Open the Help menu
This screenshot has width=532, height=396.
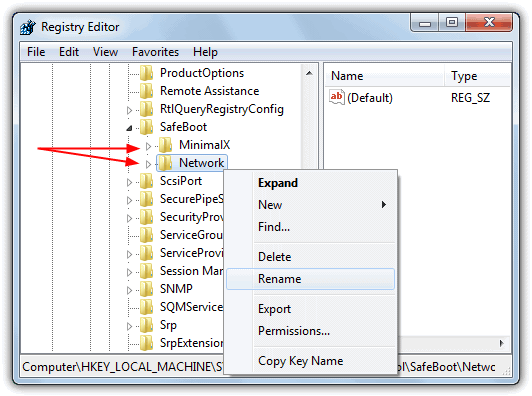(205, 52)
